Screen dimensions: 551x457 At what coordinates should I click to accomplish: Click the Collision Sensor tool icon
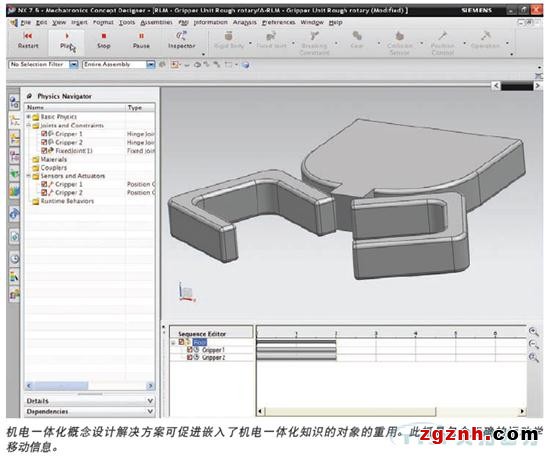[400, 36]
